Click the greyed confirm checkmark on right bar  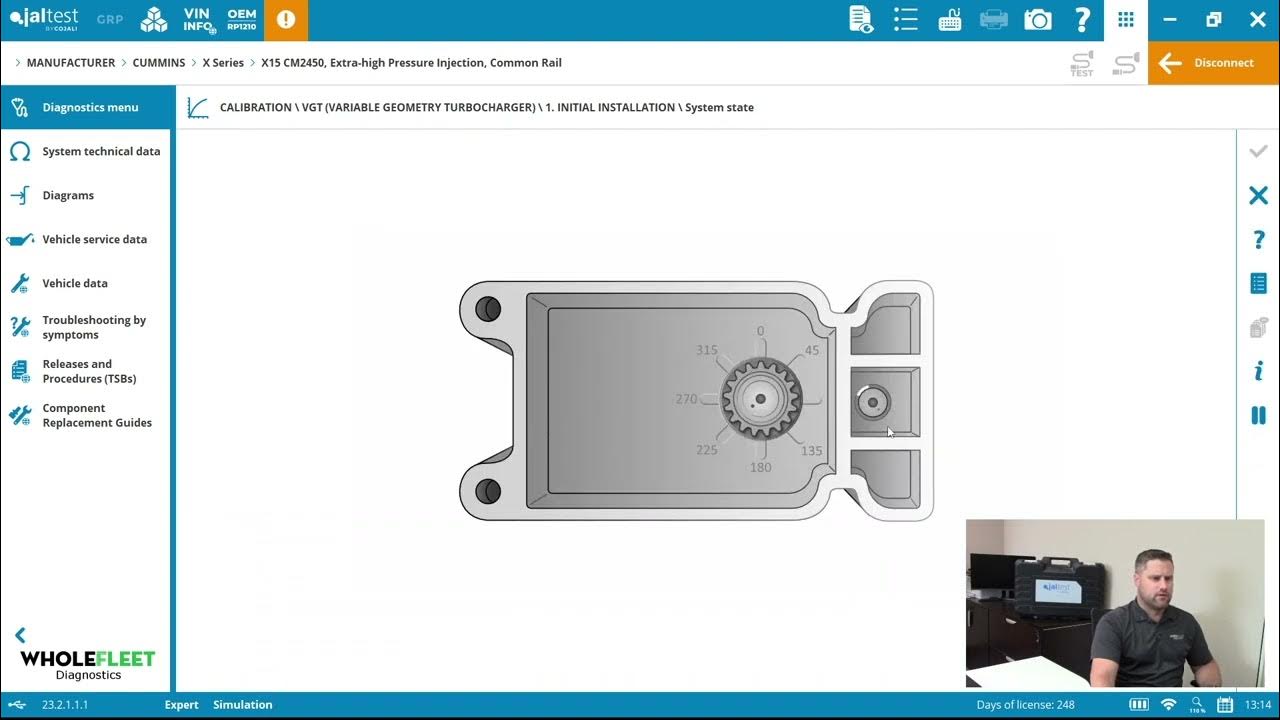[x=1258, y=151]
